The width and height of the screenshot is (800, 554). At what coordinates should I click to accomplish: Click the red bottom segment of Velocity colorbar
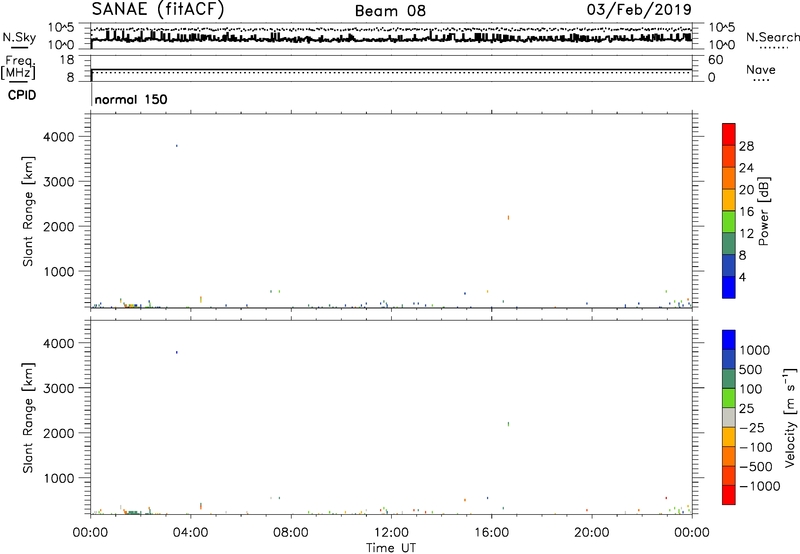[x=729, y=495]
